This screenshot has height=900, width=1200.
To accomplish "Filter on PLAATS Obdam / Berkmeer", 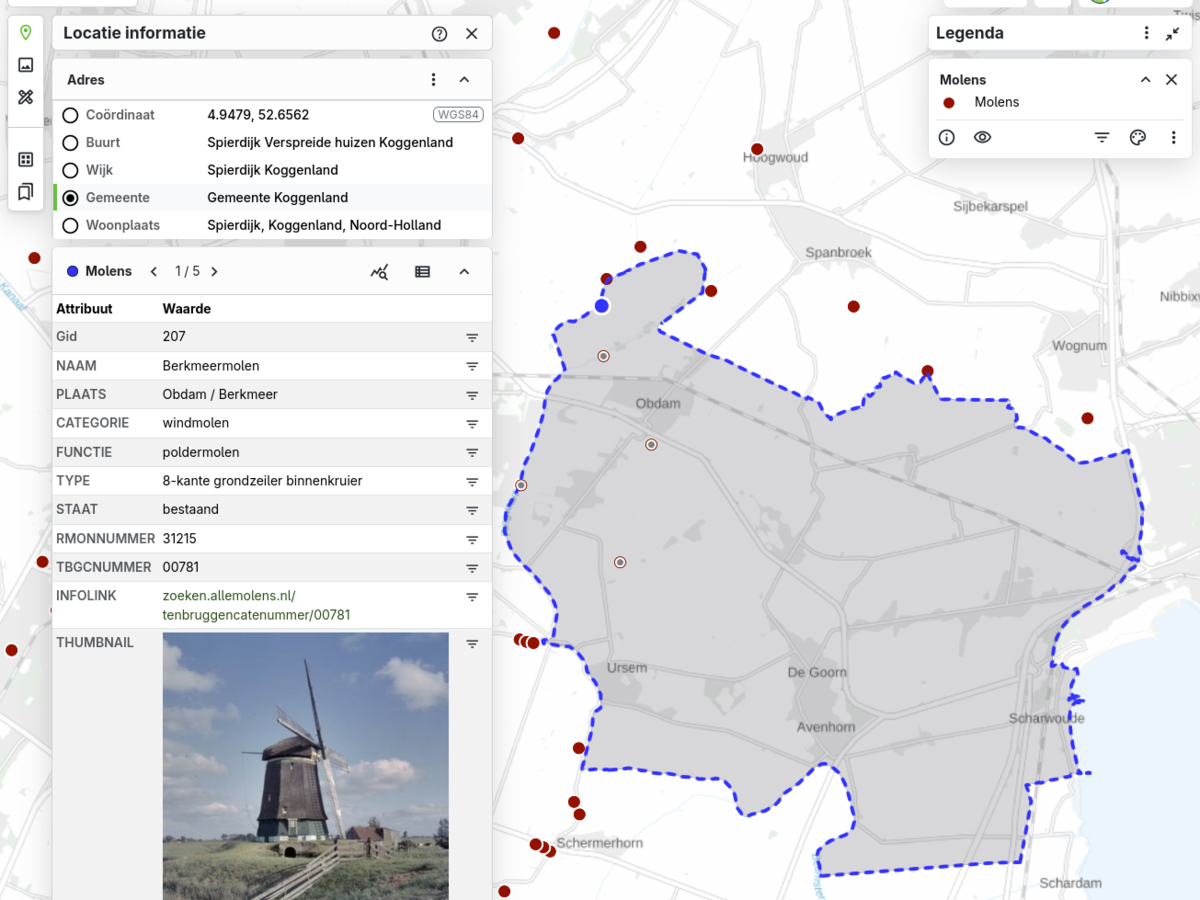I will point(472,395).
